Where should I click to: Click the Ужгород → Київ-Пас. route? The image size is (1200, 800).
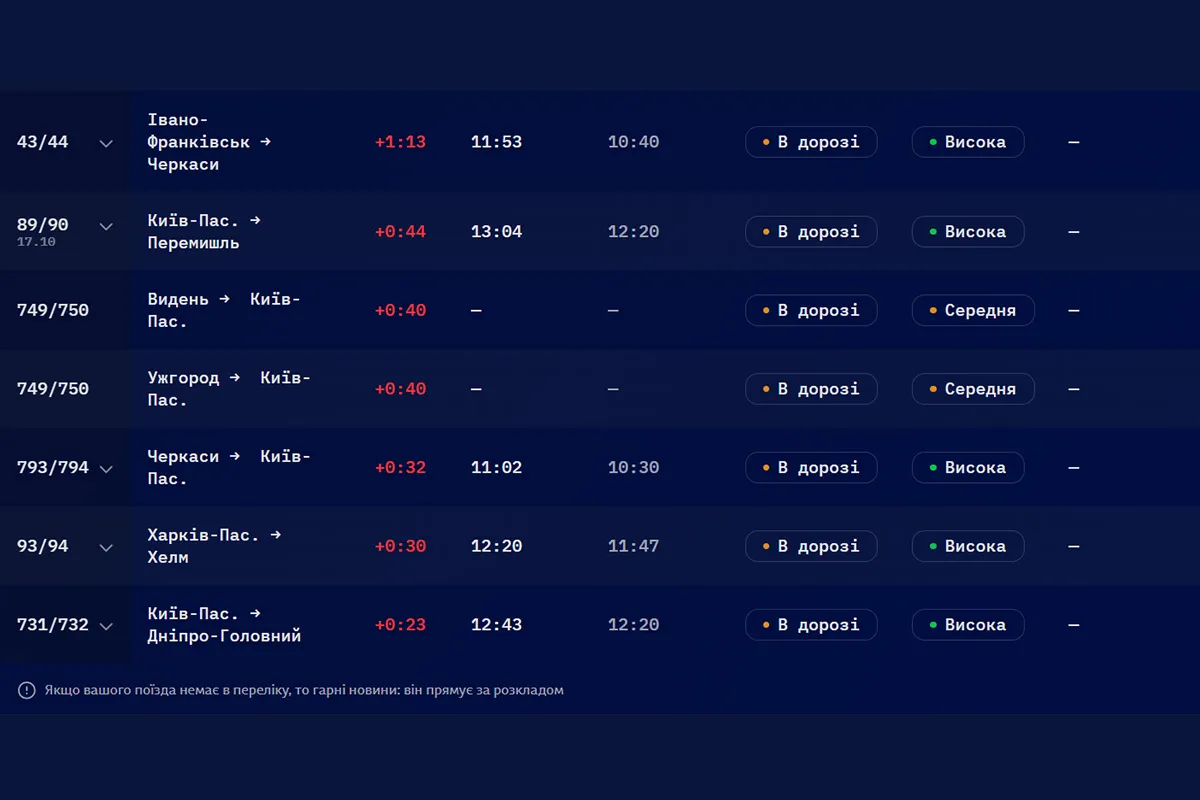[229, 389]
